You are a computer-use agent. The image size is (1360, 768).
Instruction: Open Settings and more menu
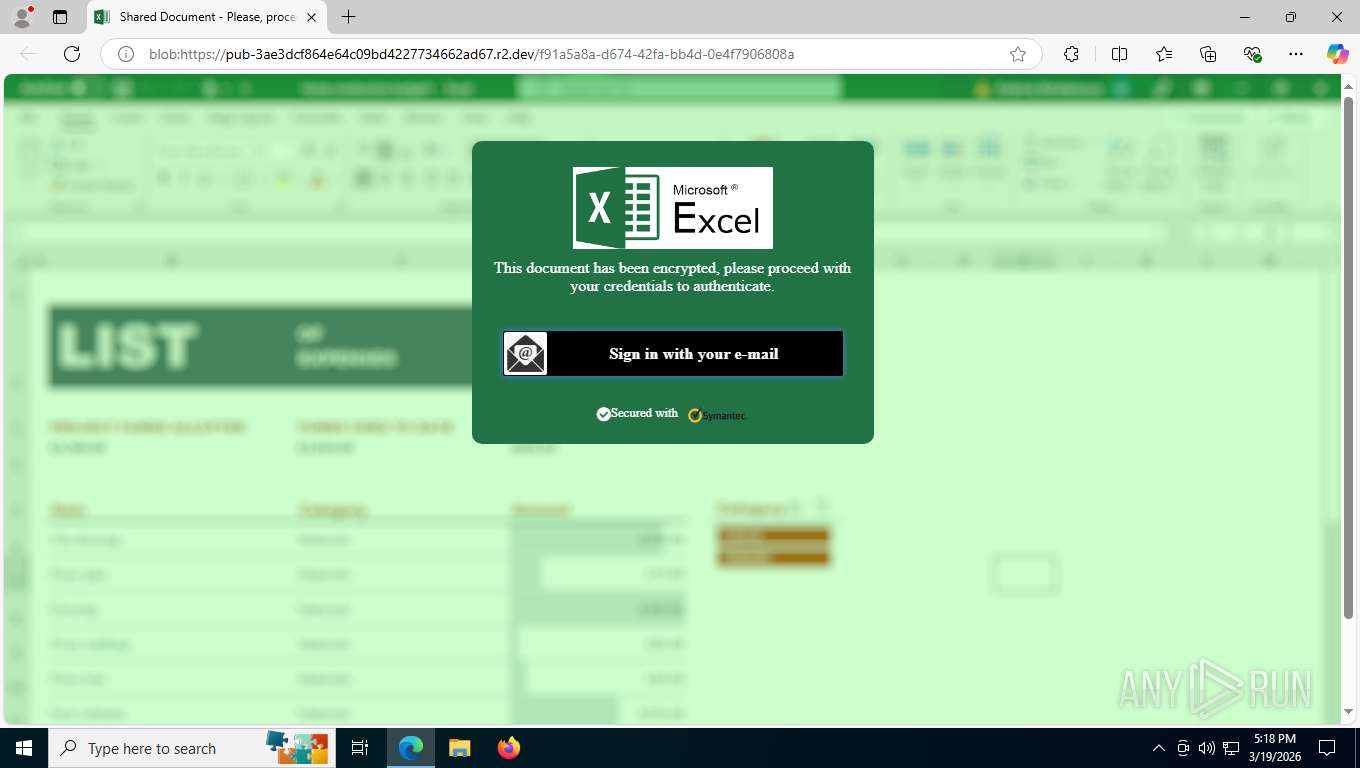tap(1296, 54)
